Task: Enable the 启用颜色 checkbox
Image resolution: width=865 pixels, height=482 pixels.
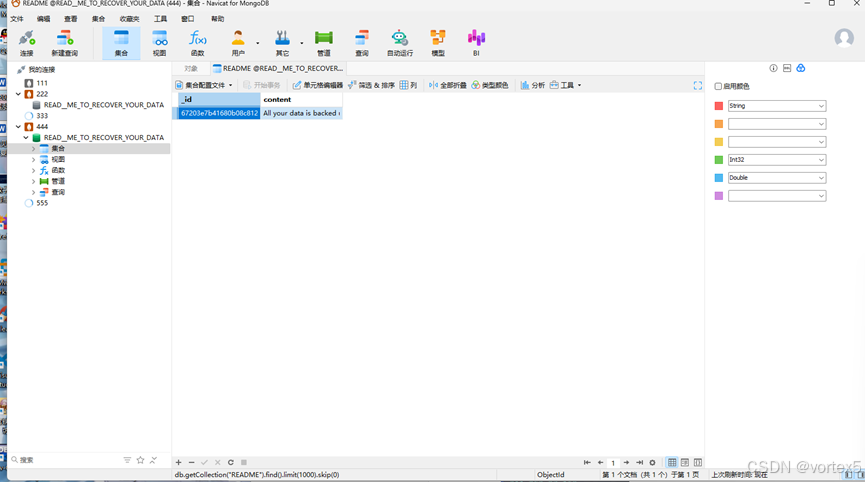Action: point(718,86)
